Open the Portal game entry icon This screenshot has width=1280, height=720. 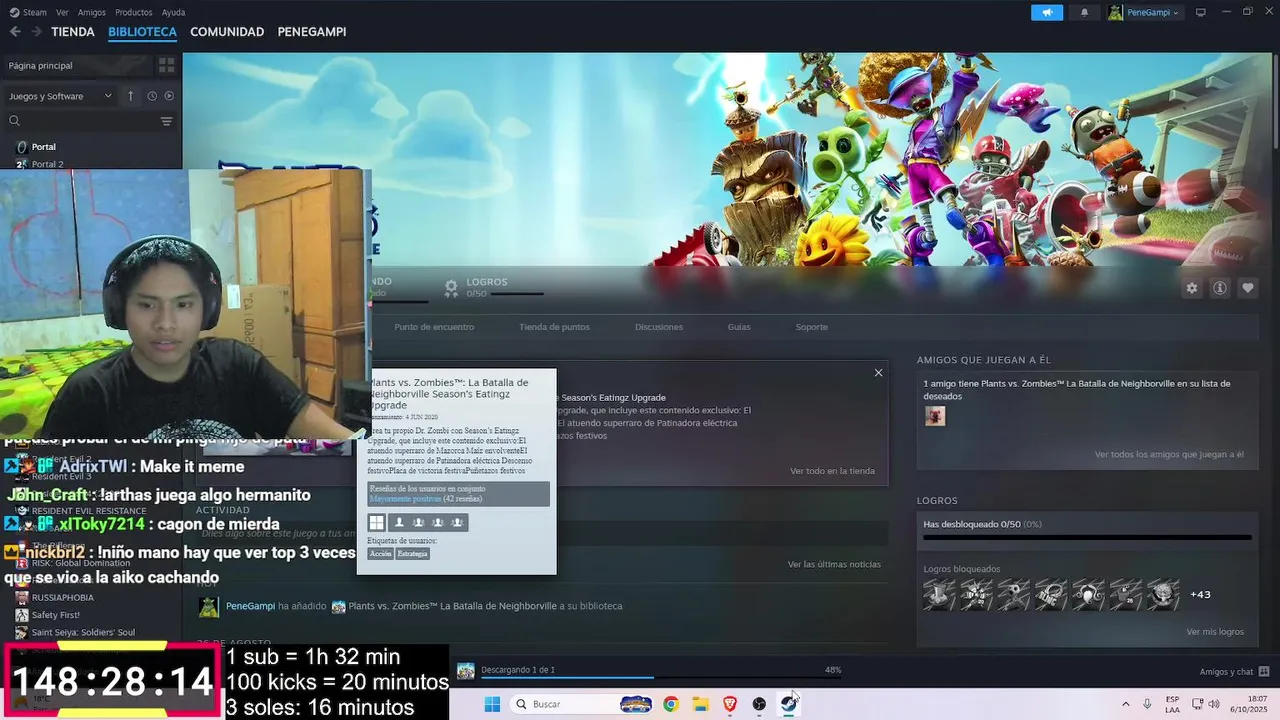(x=21, y=147)
